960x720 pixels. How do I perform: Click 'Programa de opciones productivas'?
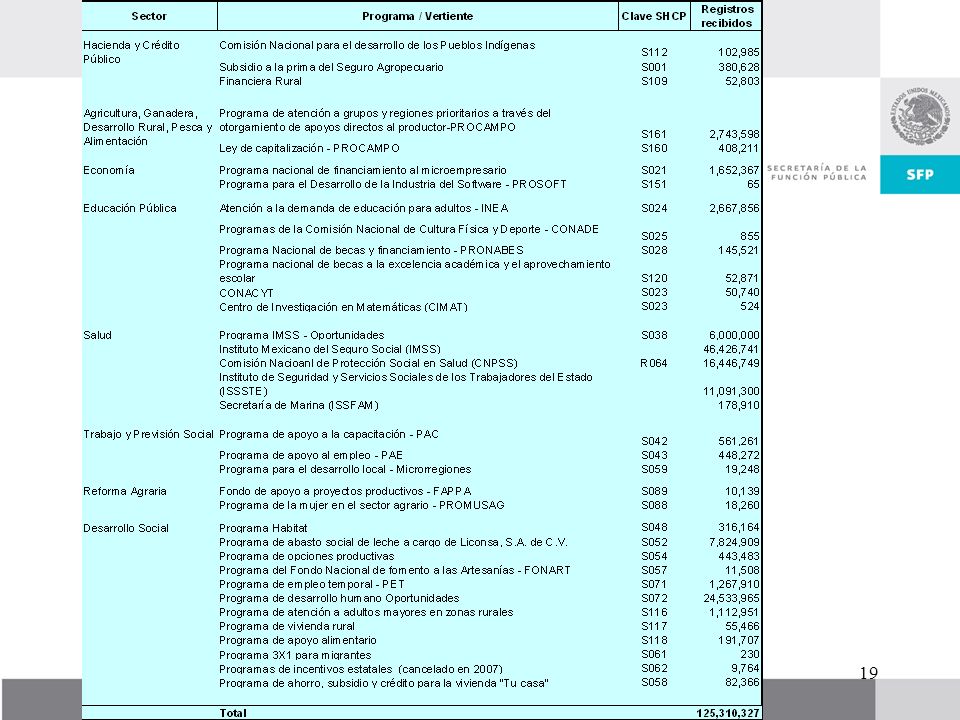tap(307, 556)
